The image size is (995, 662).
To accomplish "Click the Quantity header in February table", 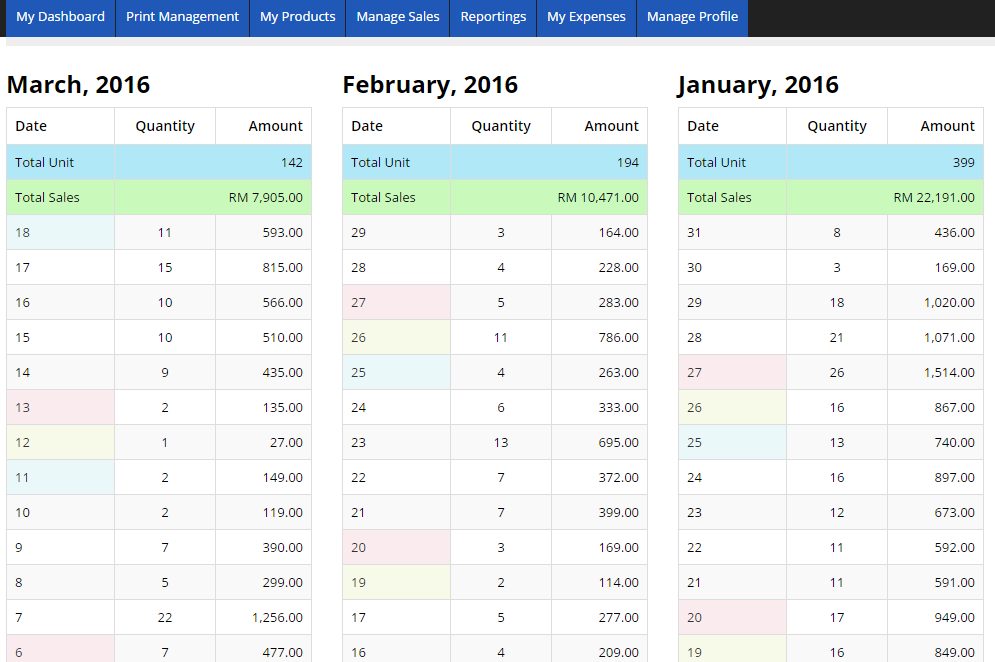I will (501, 126).
